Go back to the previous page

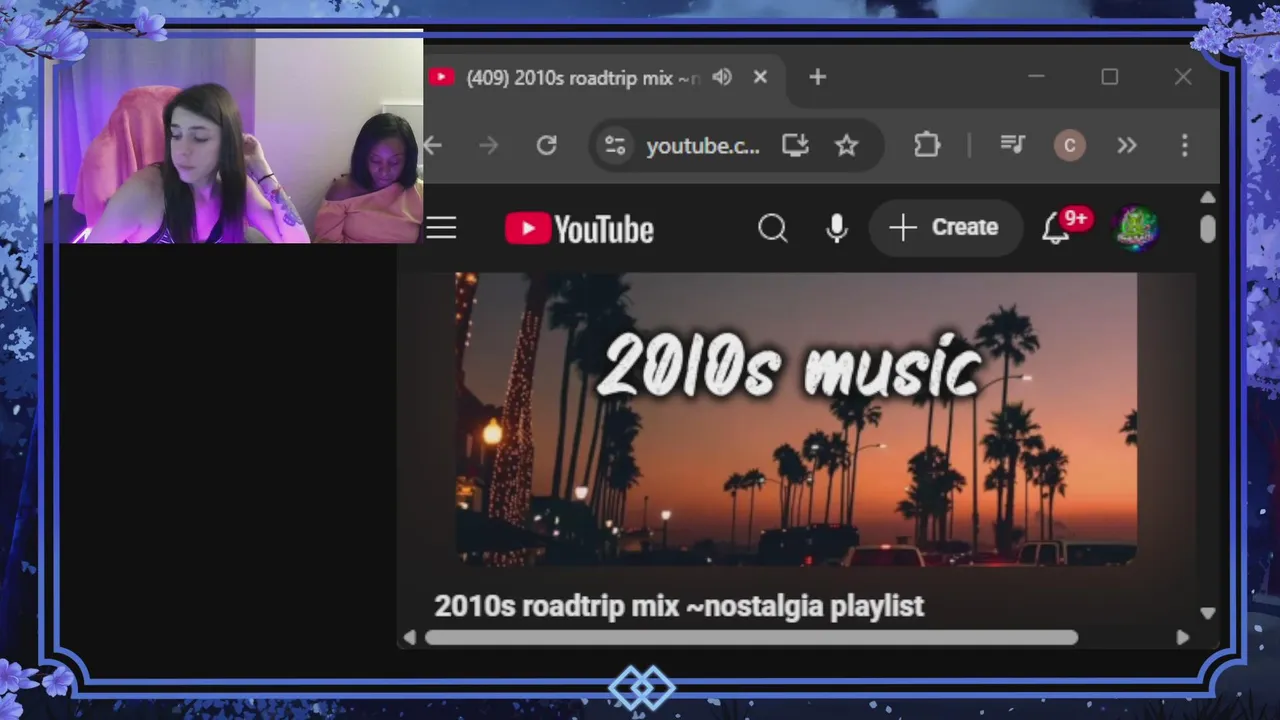pos(433,146)
